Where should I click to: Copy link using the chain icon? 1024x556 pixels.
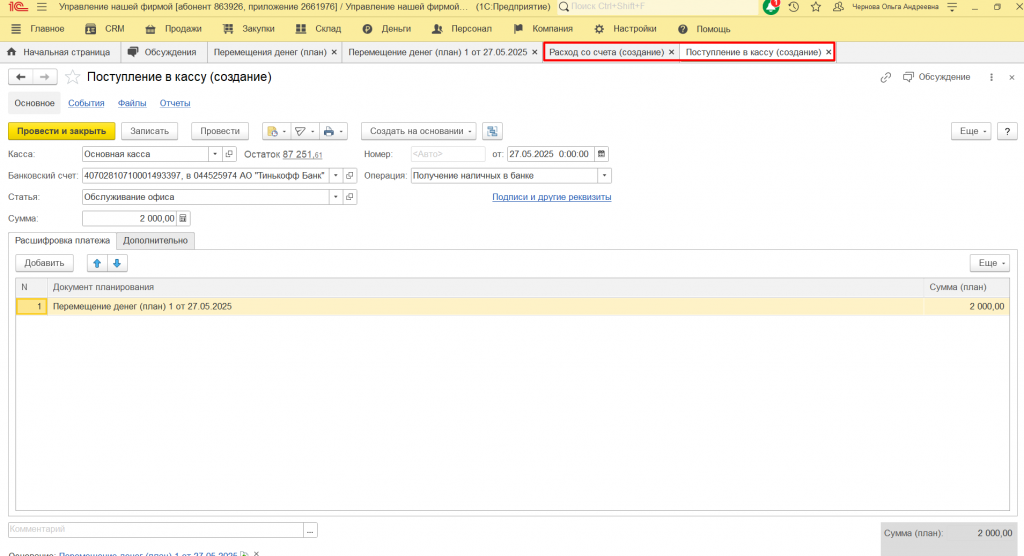[886, 77]
